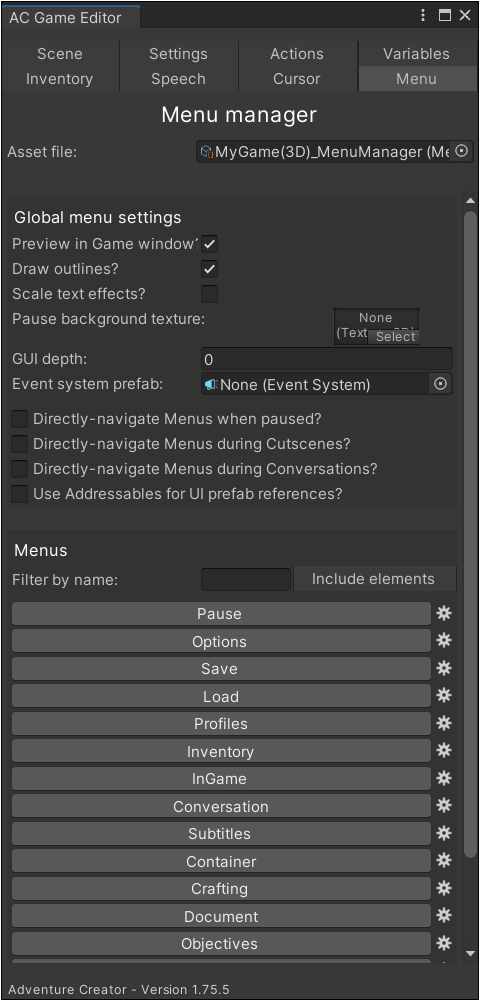Open the gear options for Pause menu
Screen dimensions: 480x1001
(x=444, y=613)
